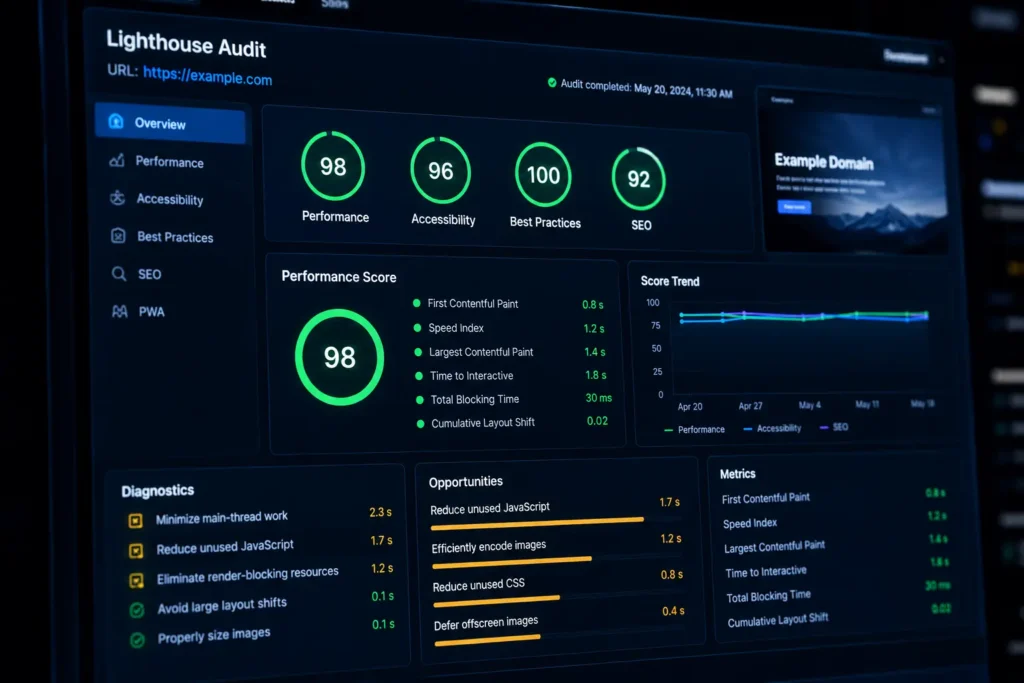The image size is (1024, 683).
Task: Click the 100 Best Practices score gauge
Action: click(543, 175)
